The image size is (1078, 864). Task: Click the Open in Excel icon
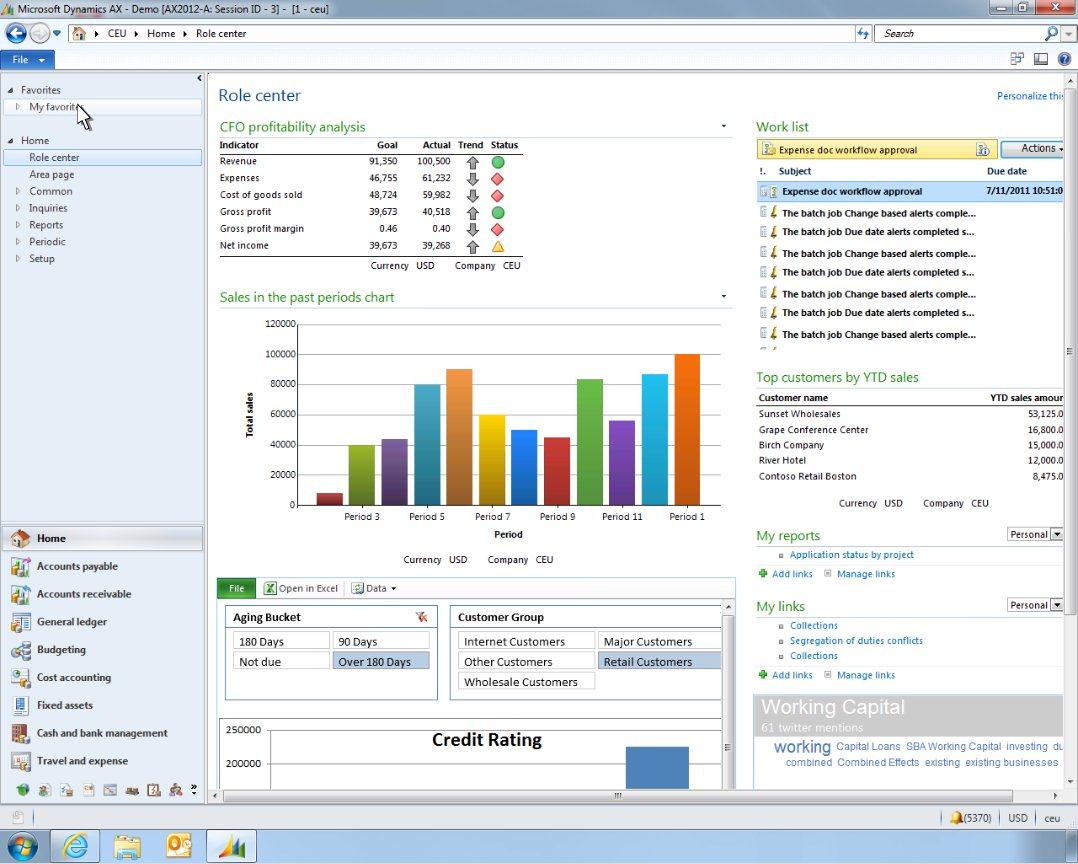pyautogui.click(x=270, y=588)
